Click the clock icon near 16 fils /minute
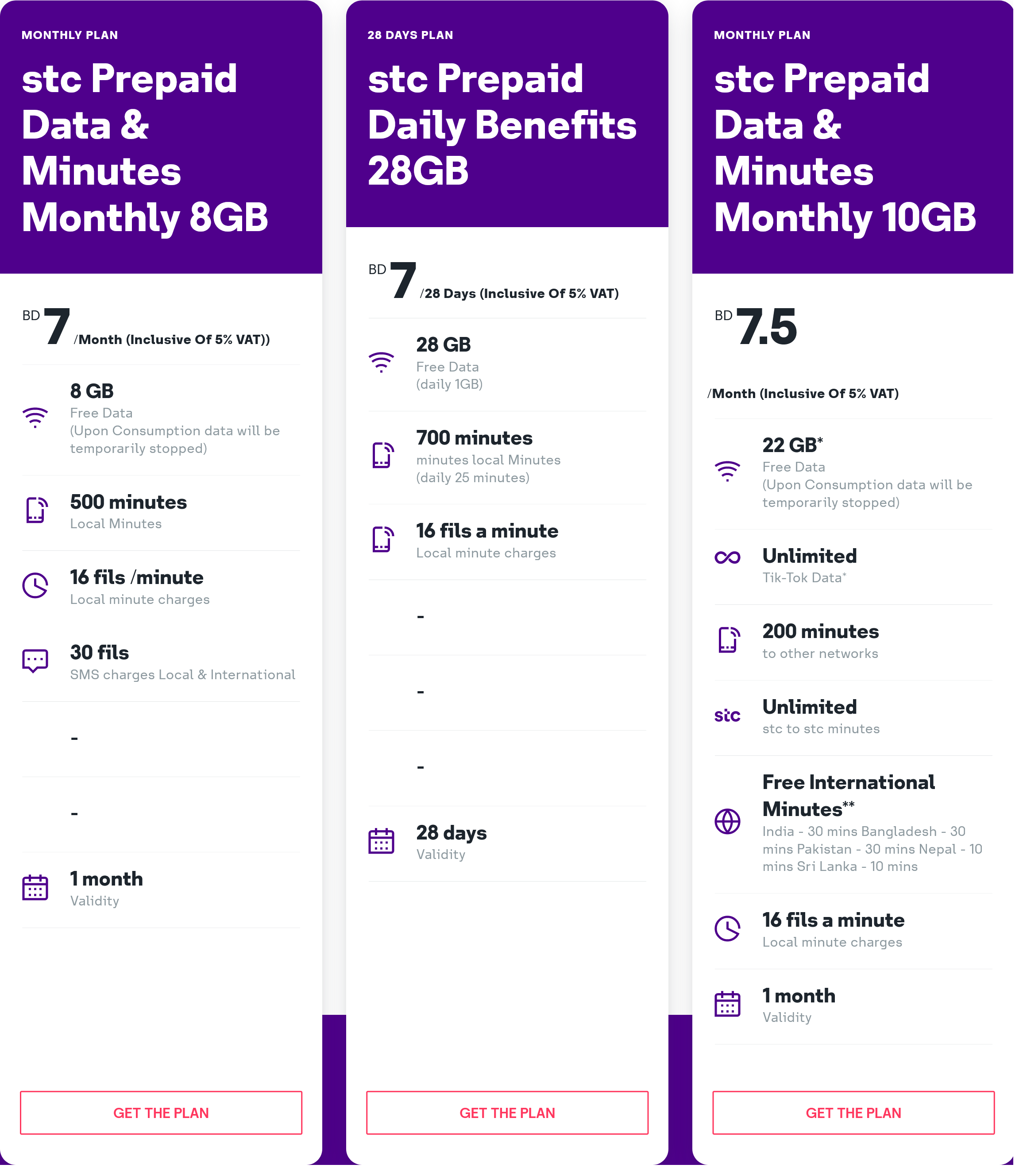This screenshot has width=1023, height=1176. [x=35, y=584]
